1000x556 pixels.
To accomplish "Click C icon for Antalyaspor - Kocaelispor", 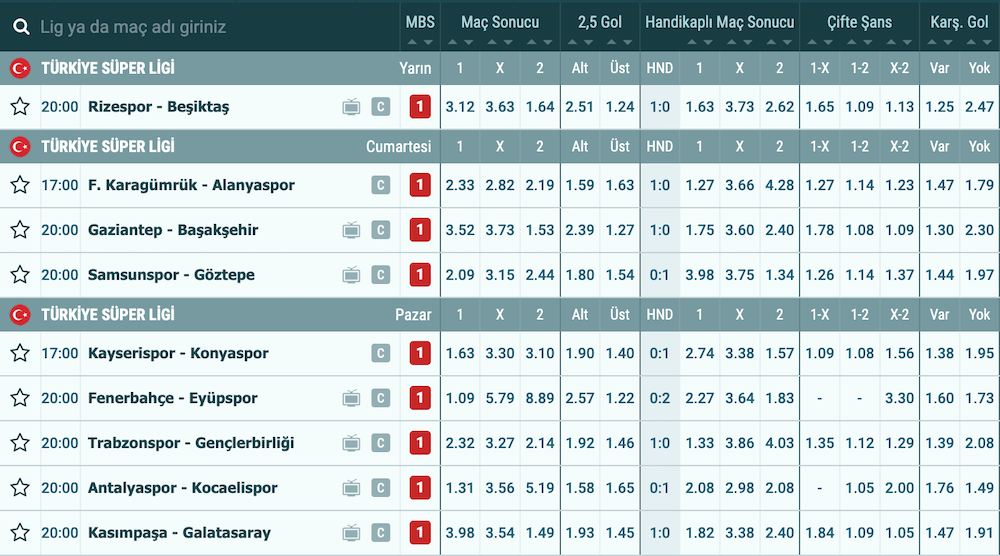I will pyautogui.click(x=381, y=488).
